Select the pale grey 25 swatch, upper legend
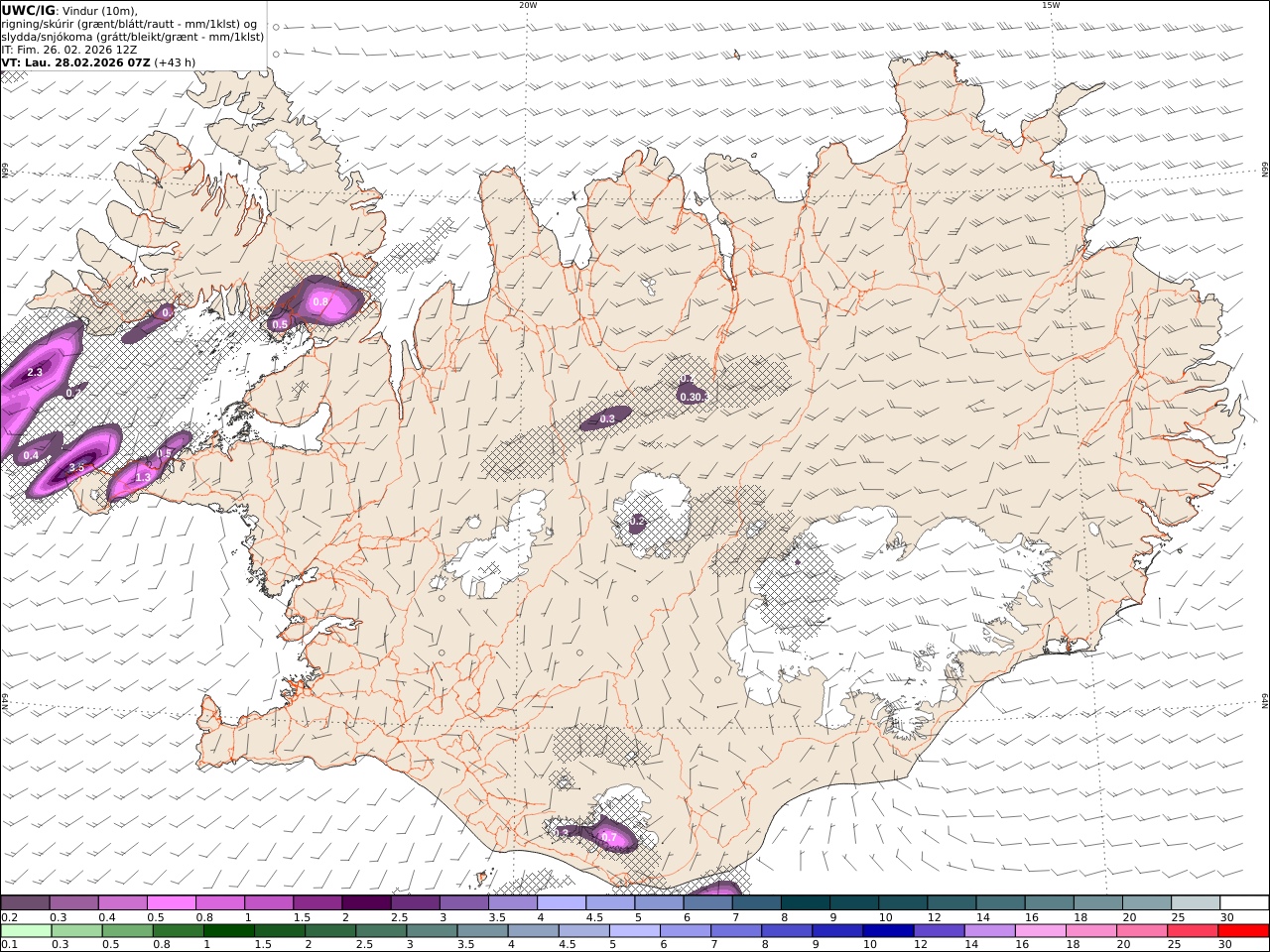Viewport: 1270px width, 952px height. [1197, 902]
